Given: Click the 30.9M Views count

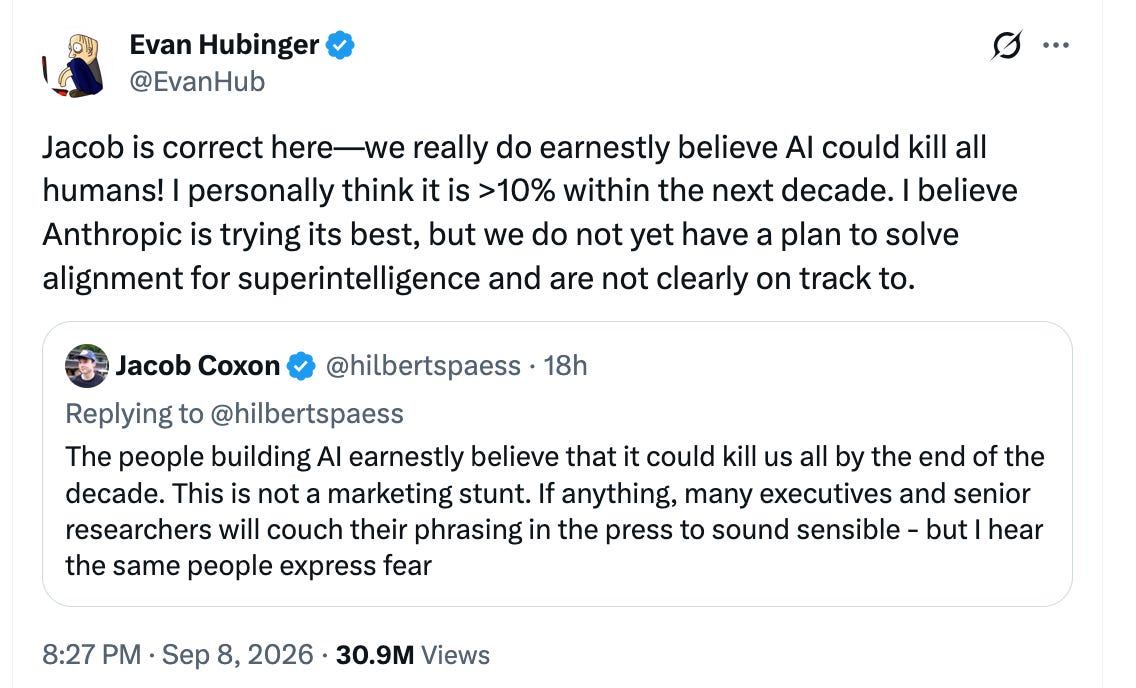Looking at the screenshot, I should 413,655.
